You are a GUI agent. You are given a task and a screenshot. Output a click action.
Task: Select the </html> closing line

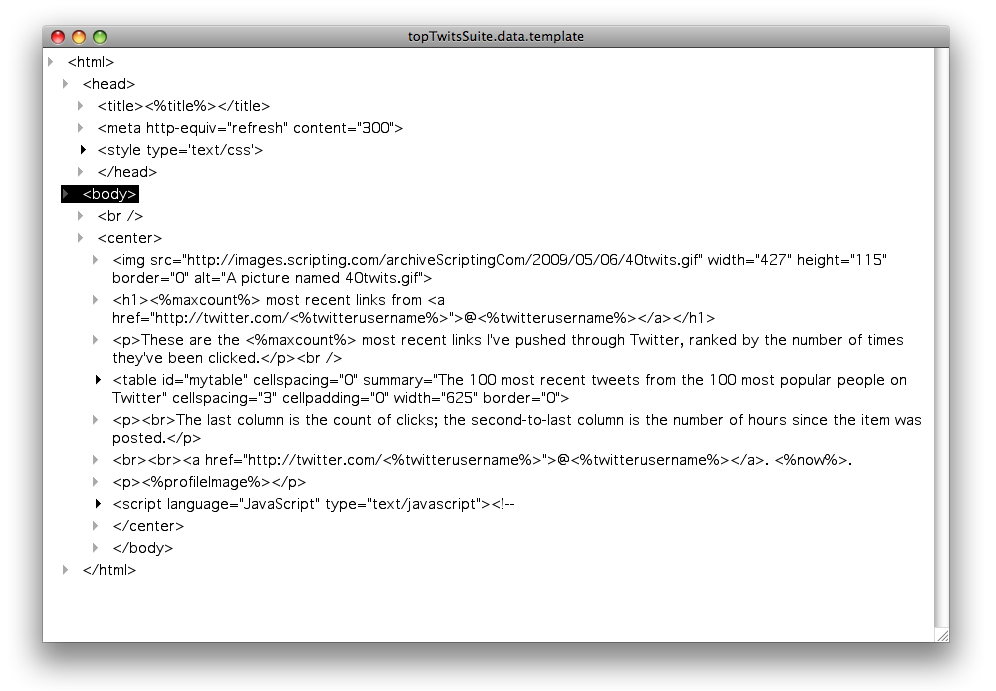pos(109,570)
